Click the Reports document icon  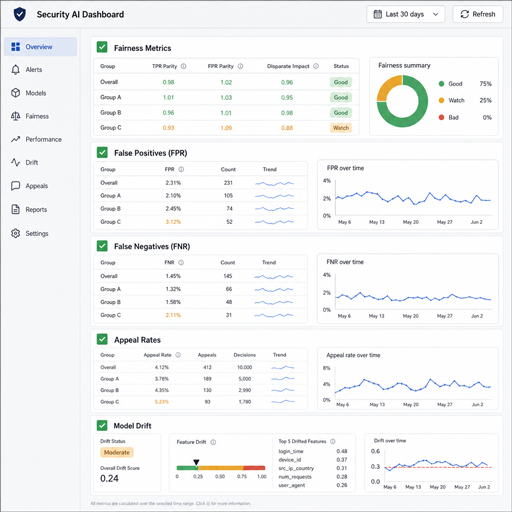[15, 209]
